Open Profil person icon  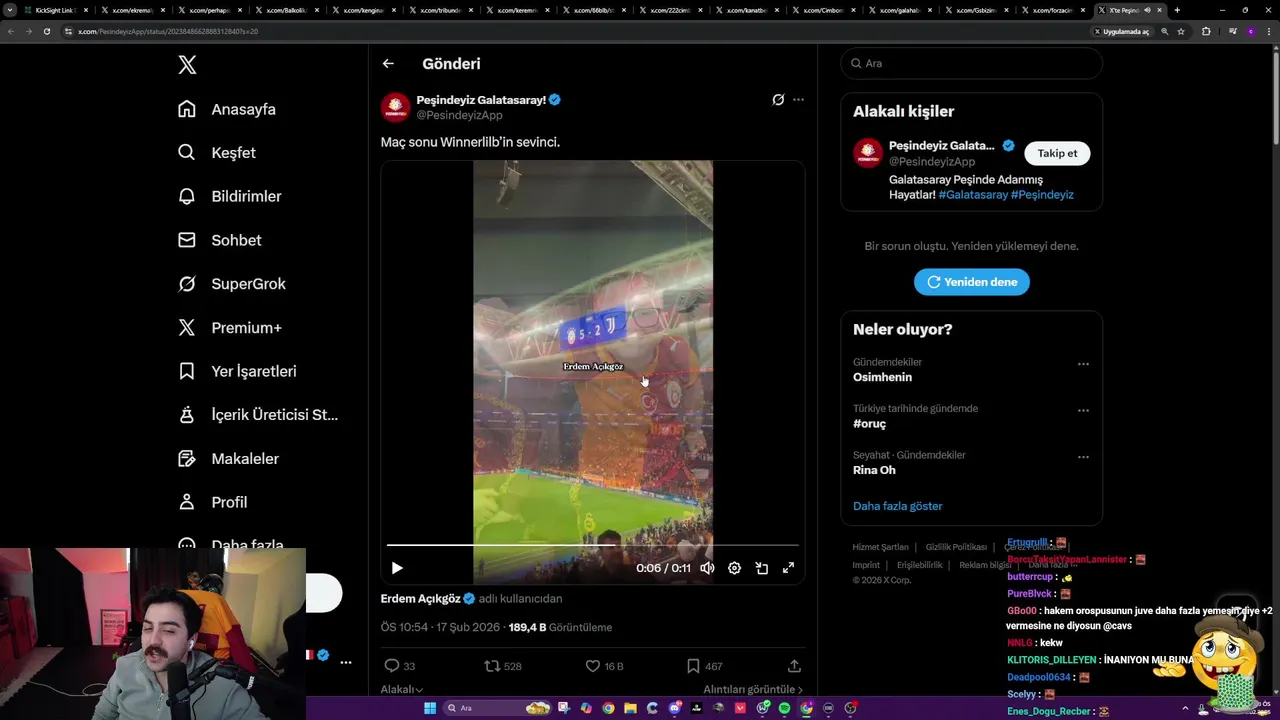click(187, 502)
